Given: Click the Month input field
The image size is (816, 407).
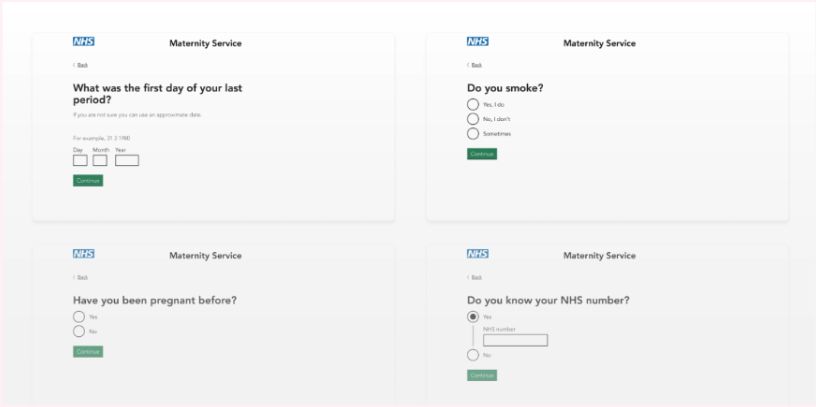Looking at the screenshot, I should click(100, 160).
